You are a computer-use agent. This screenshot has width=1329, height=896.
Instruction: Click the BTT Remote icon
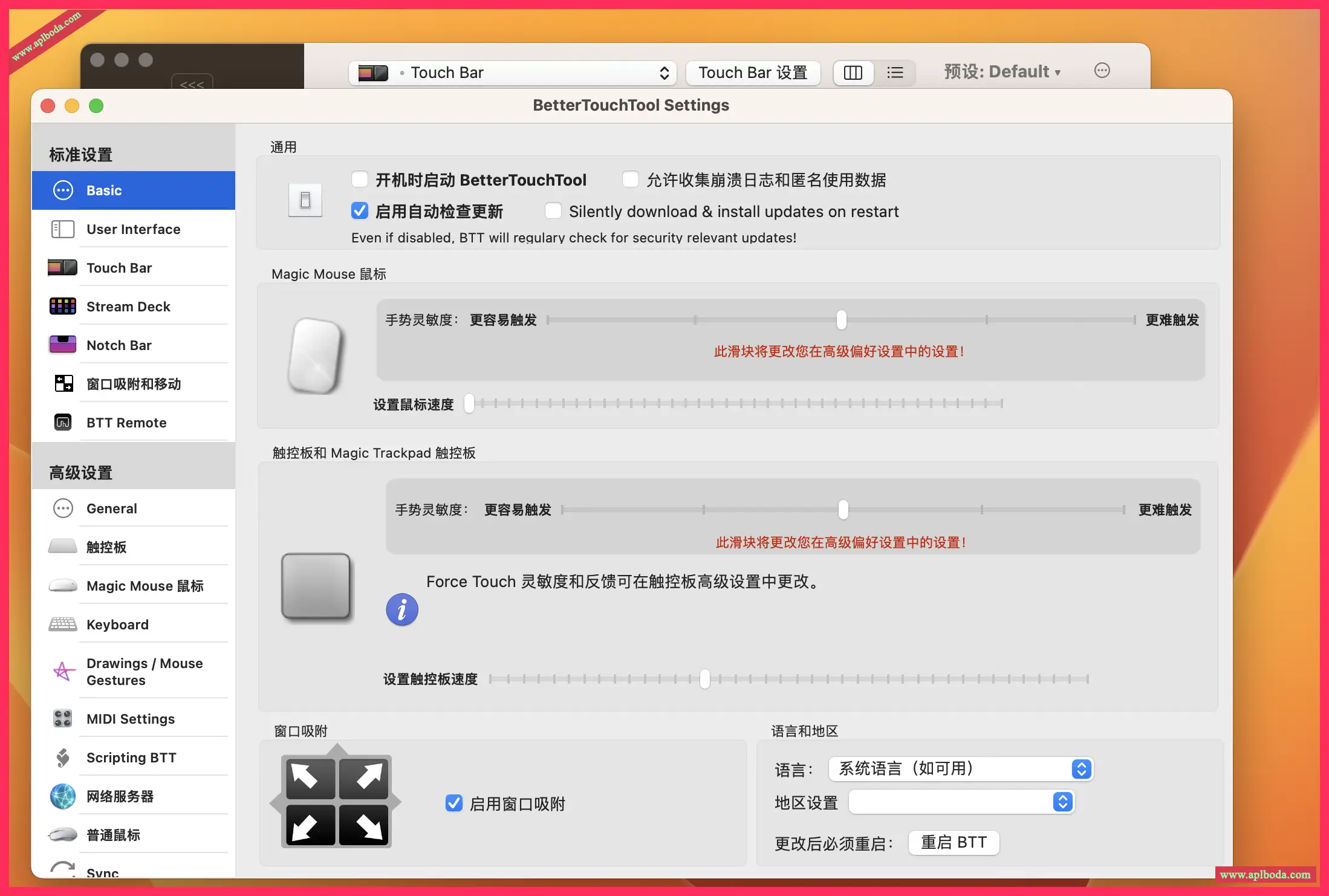[x=63, y=422]
